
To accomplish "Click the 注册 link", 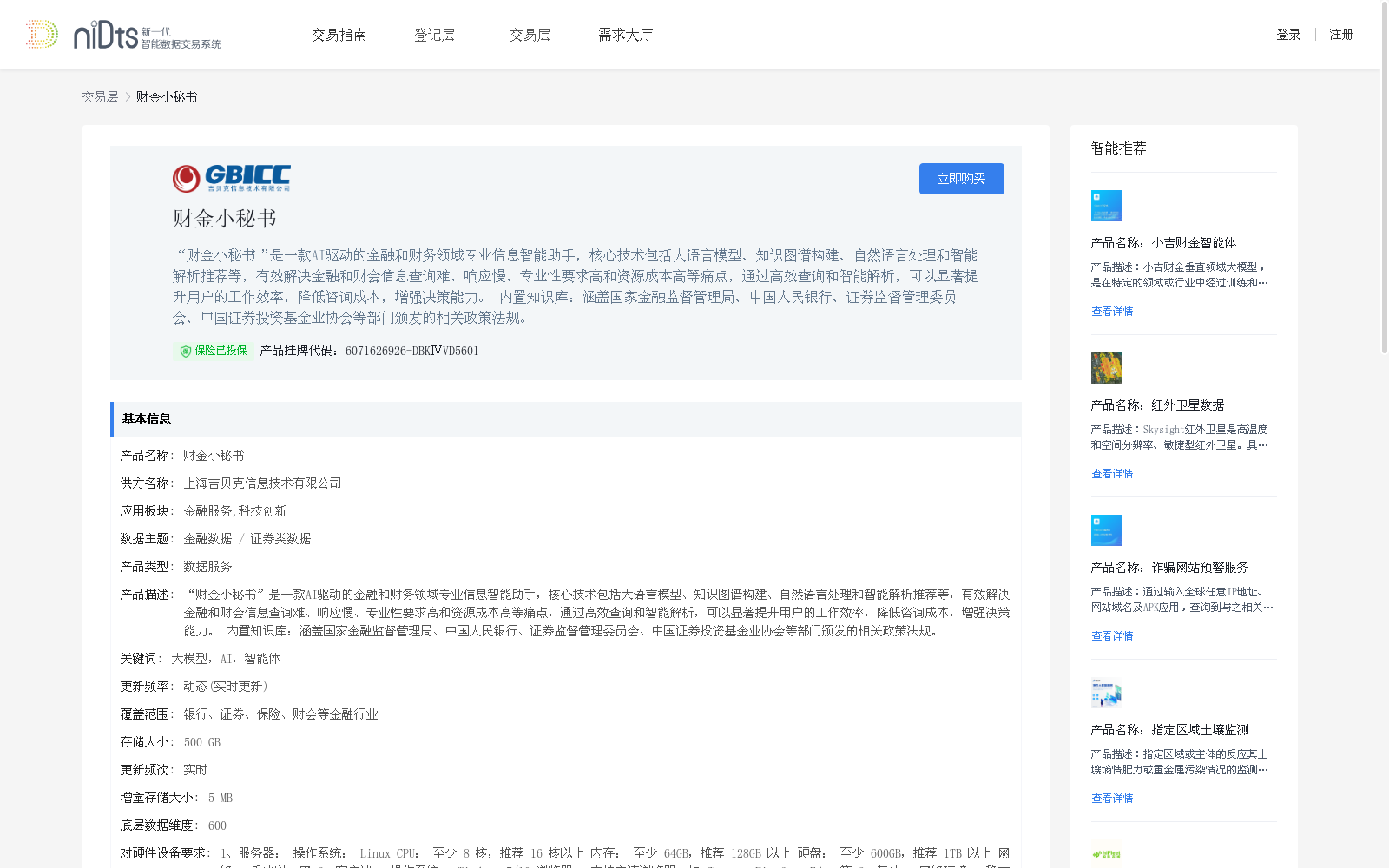I will [x=1341, y=35].
